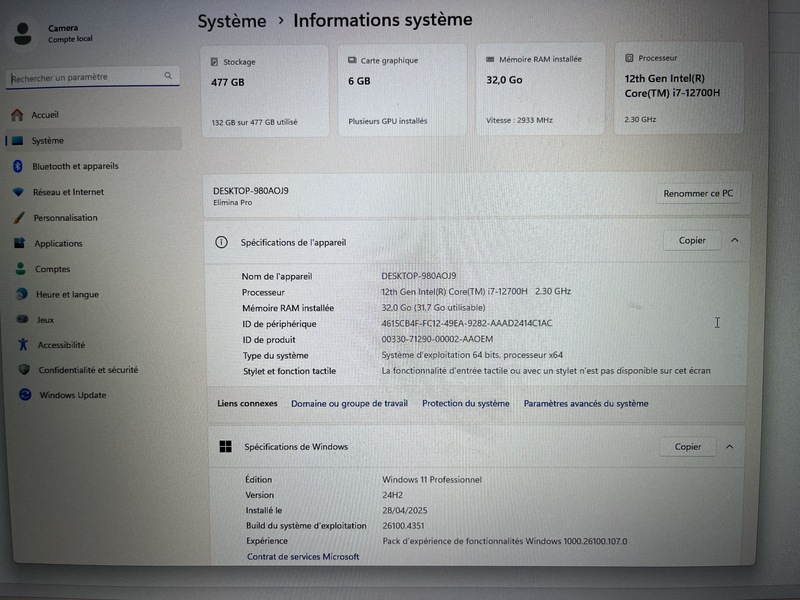Click the Windows 11 Professionnel edition text
Screen dimensions: 800x600
tap(432, 480)
